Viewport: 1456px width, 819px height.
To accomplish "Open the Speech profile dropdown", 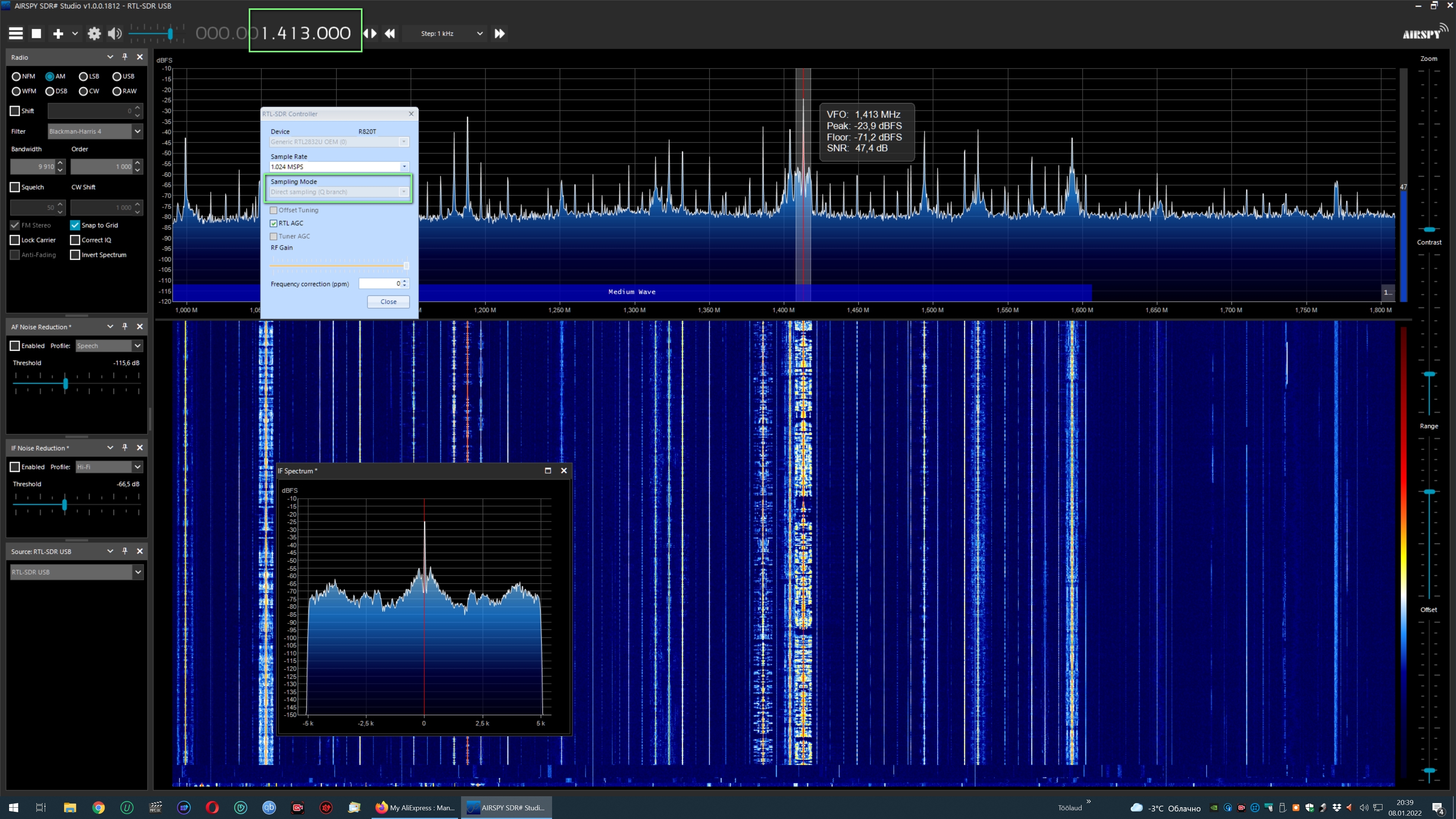I will tap(109, 345).
